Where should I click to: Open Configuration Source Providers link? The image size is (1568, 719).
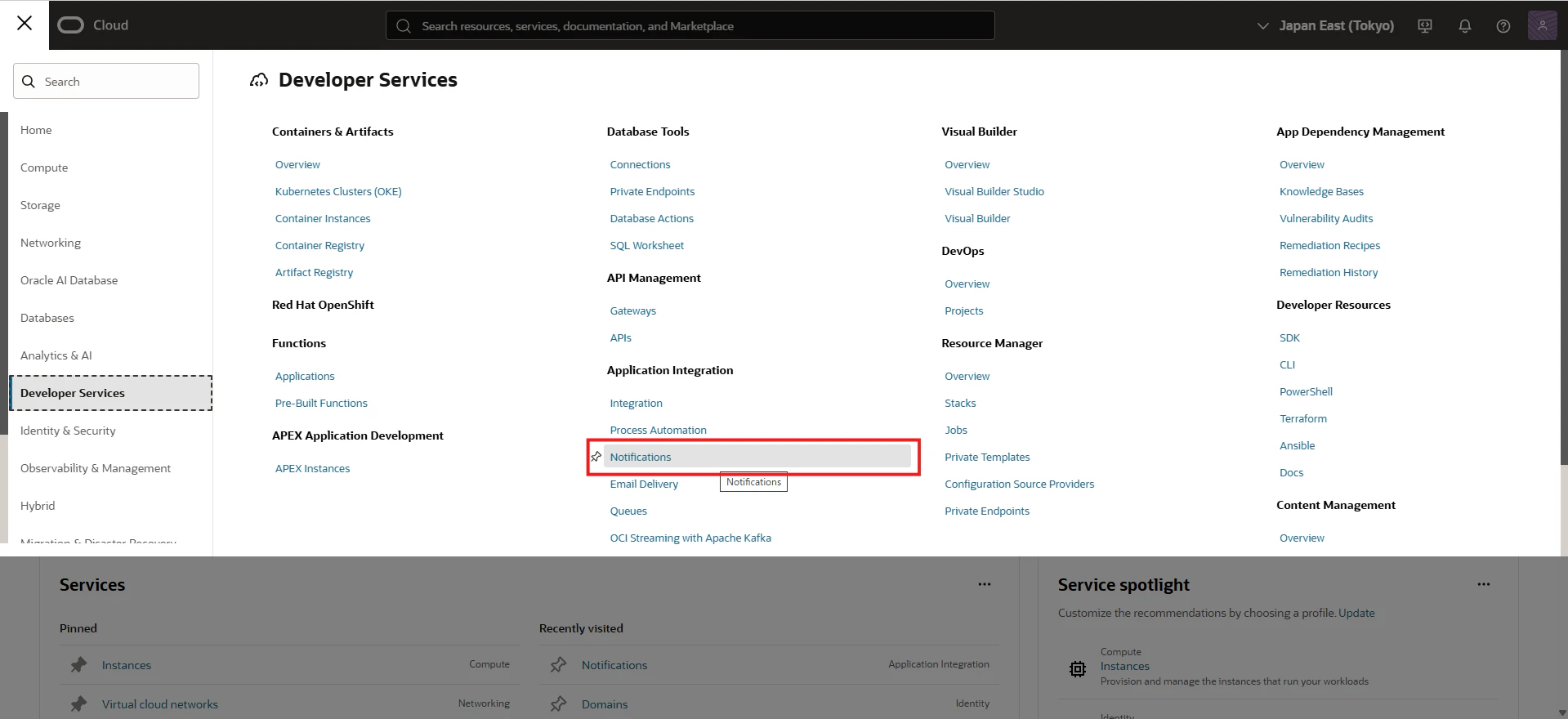point(1019,484)
